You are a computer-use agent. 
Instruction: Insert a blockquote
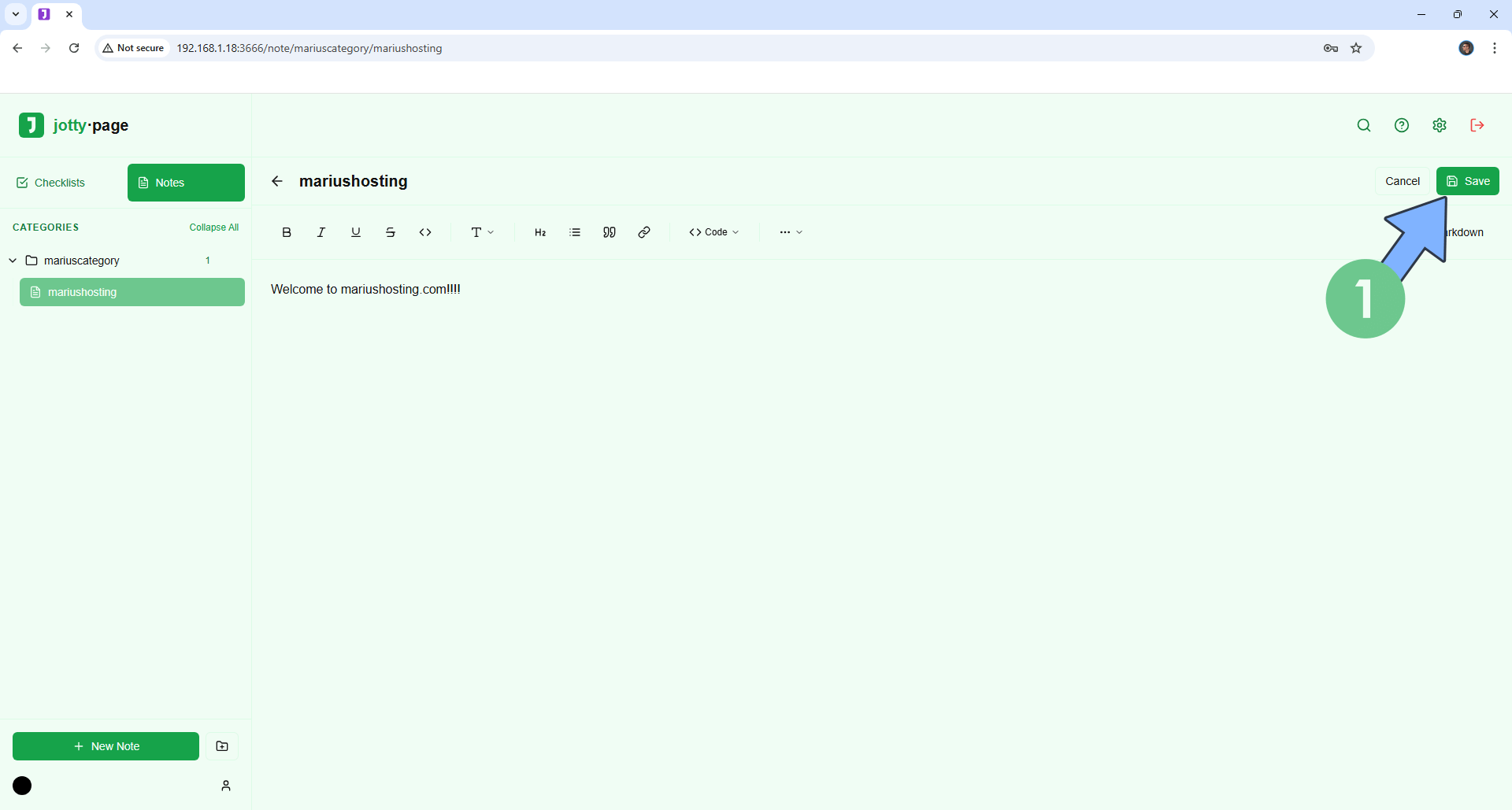point(610,232)
